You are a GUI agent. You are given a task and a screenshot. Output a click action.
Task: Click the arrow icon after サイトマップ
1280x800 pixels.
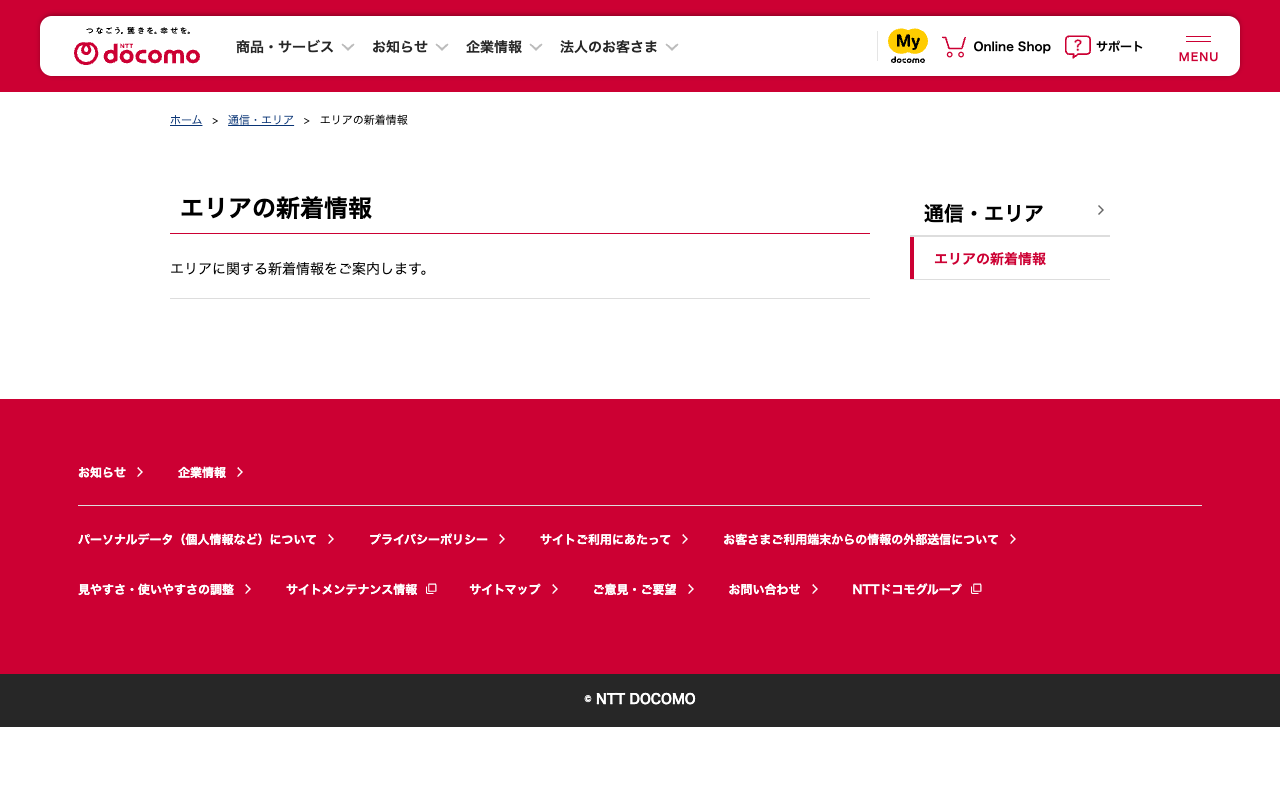point(555,589)
